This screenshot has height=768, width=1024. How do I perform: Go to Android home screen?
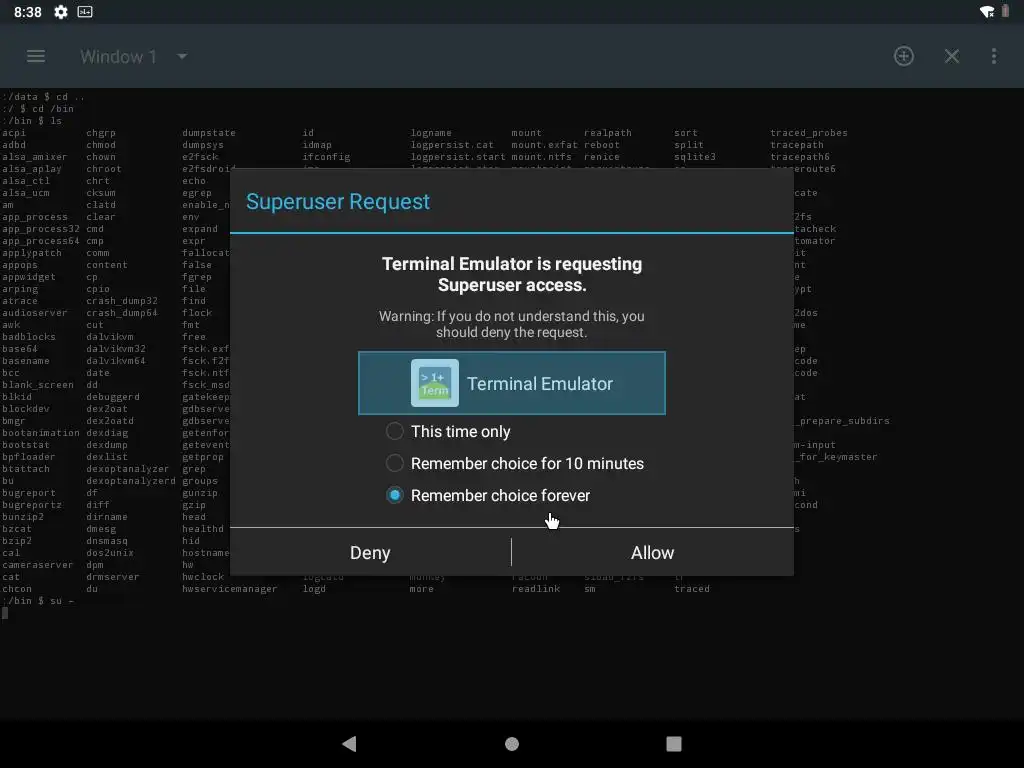tap(512, 743)
